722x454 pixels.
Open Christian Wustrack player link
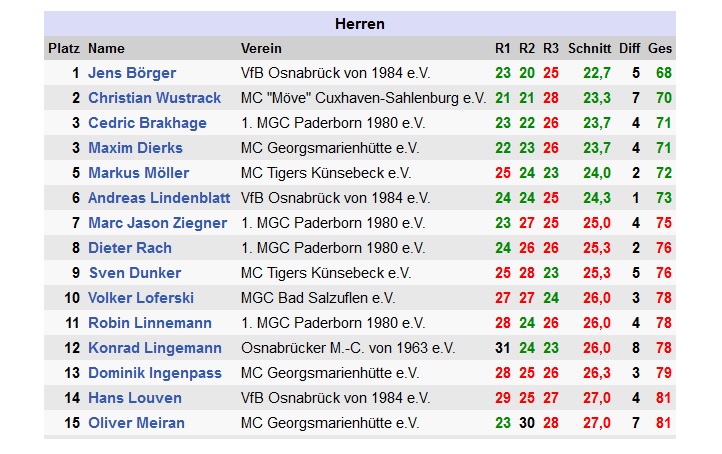154,98
